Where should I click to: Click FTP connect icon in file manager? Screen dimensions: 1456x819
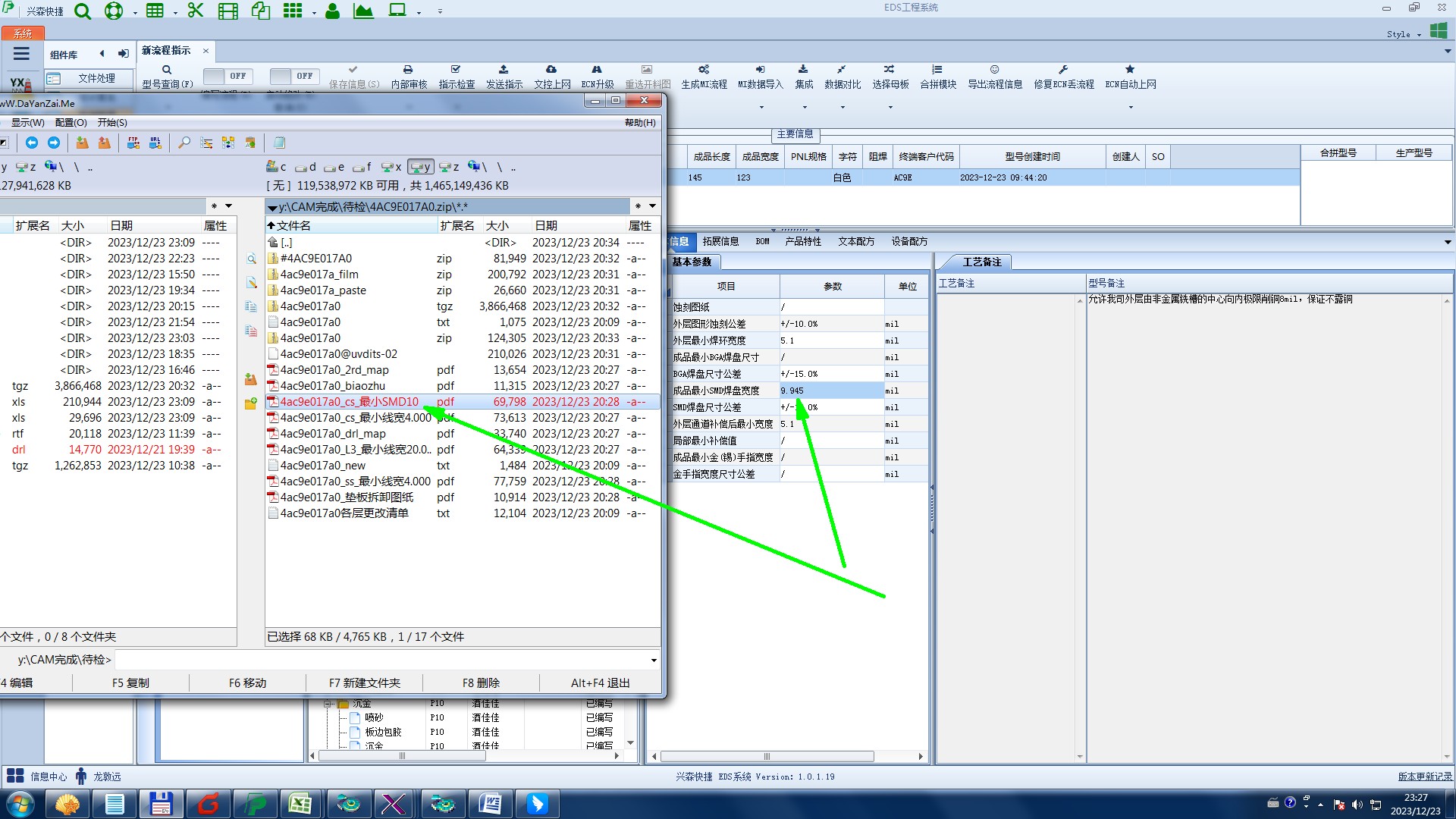coord(133,143)
